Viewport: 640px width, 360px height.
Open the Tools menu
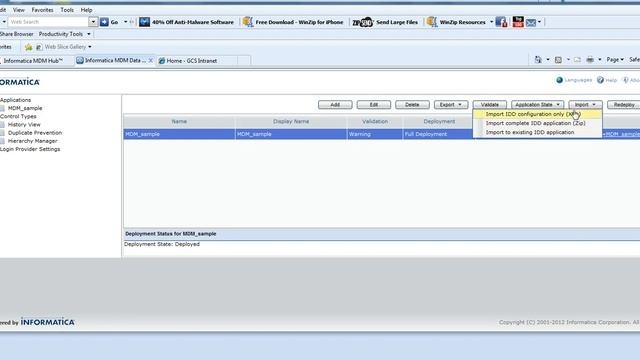click(x=67, y=10)
